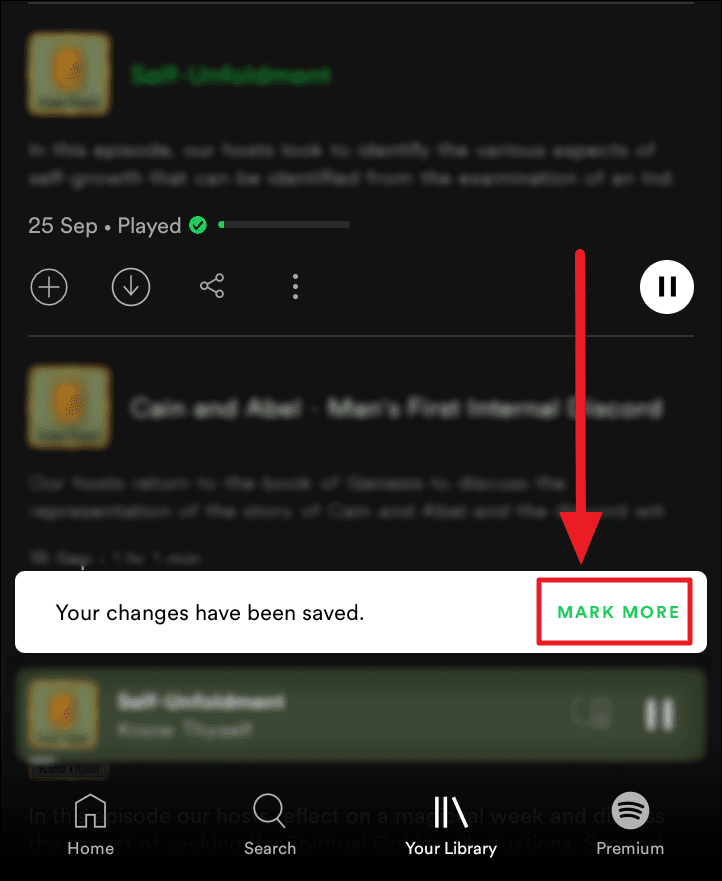Open the first episode's cover artwork

[69, 74]
